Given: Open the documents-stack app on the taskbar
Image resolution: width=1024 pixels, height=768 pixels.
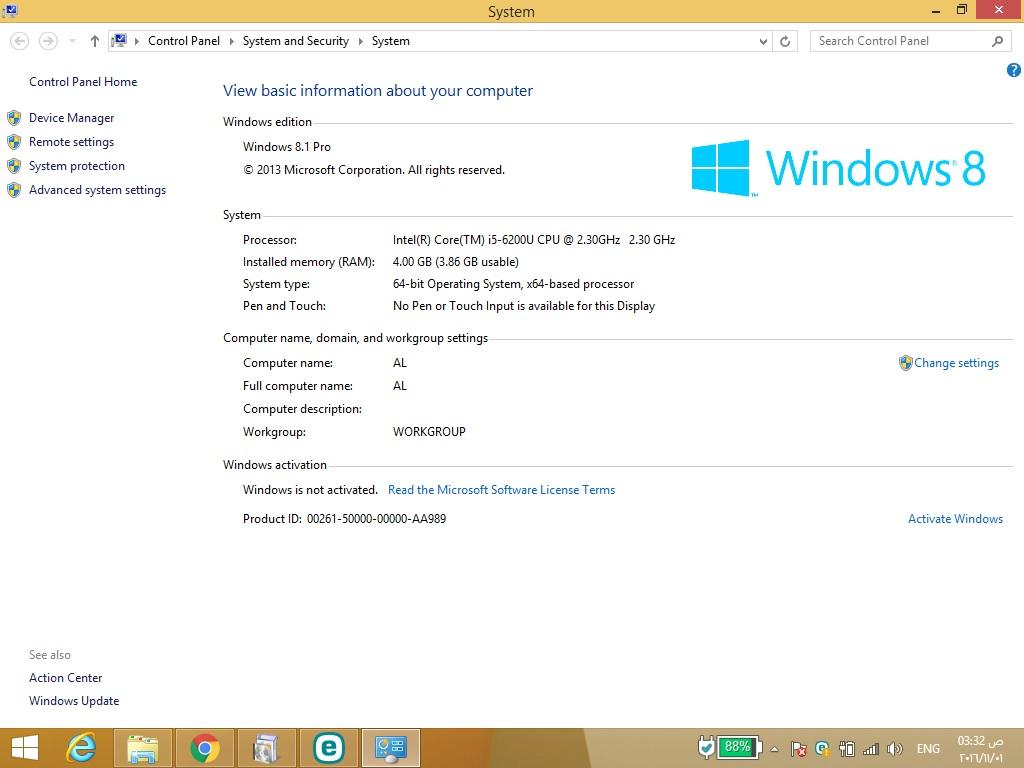Looking at the screenshot, I should click(x=266, y=748).
